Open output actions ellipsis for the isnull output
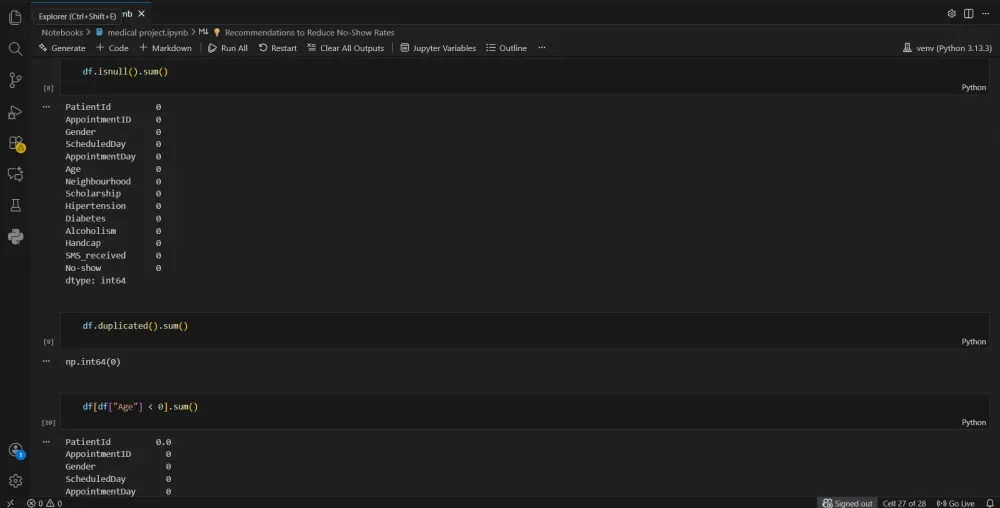 46,106
